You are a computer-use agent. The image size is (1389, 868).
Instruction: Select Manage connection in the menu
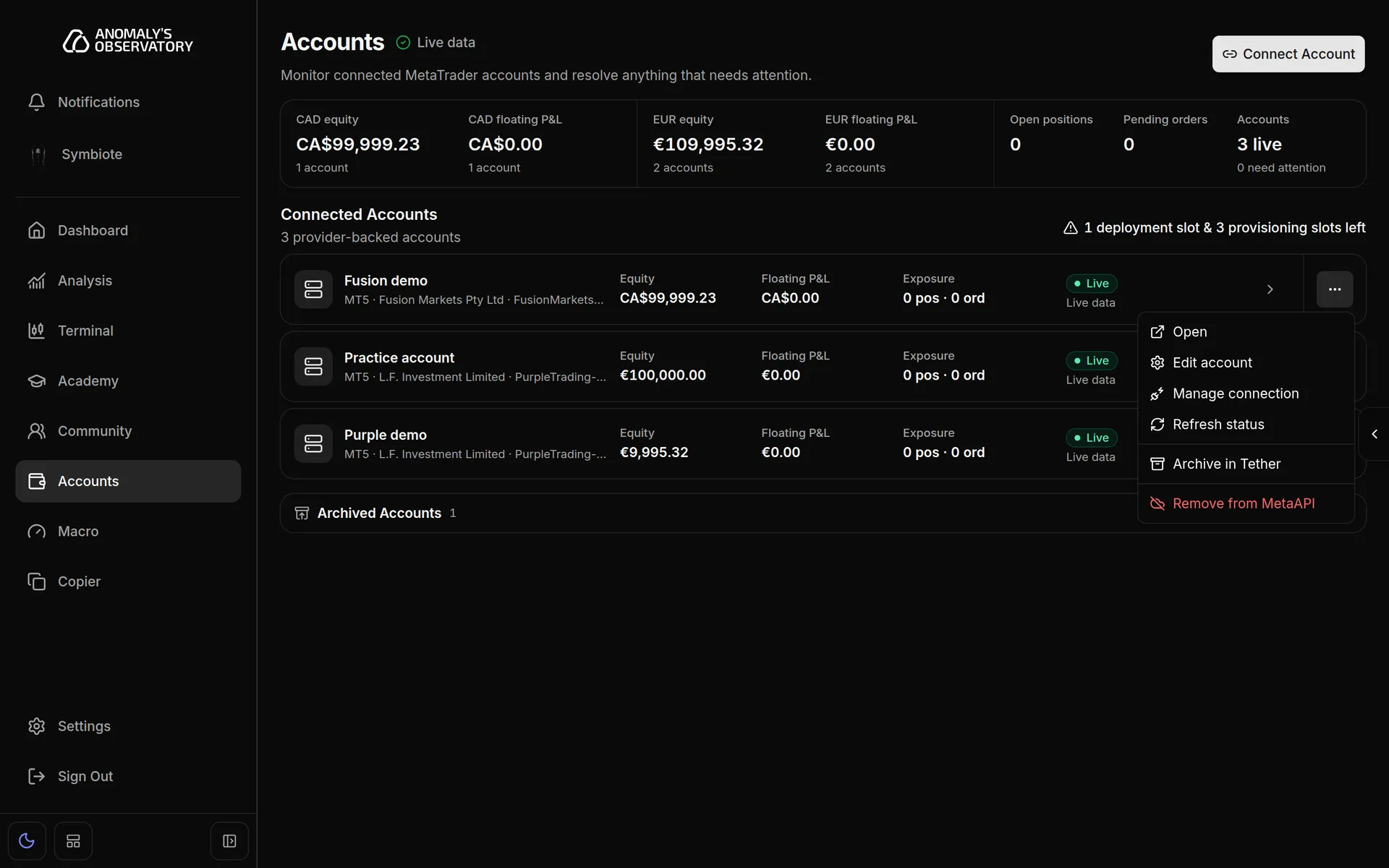pyautogui.click(x=1246, y=393)
